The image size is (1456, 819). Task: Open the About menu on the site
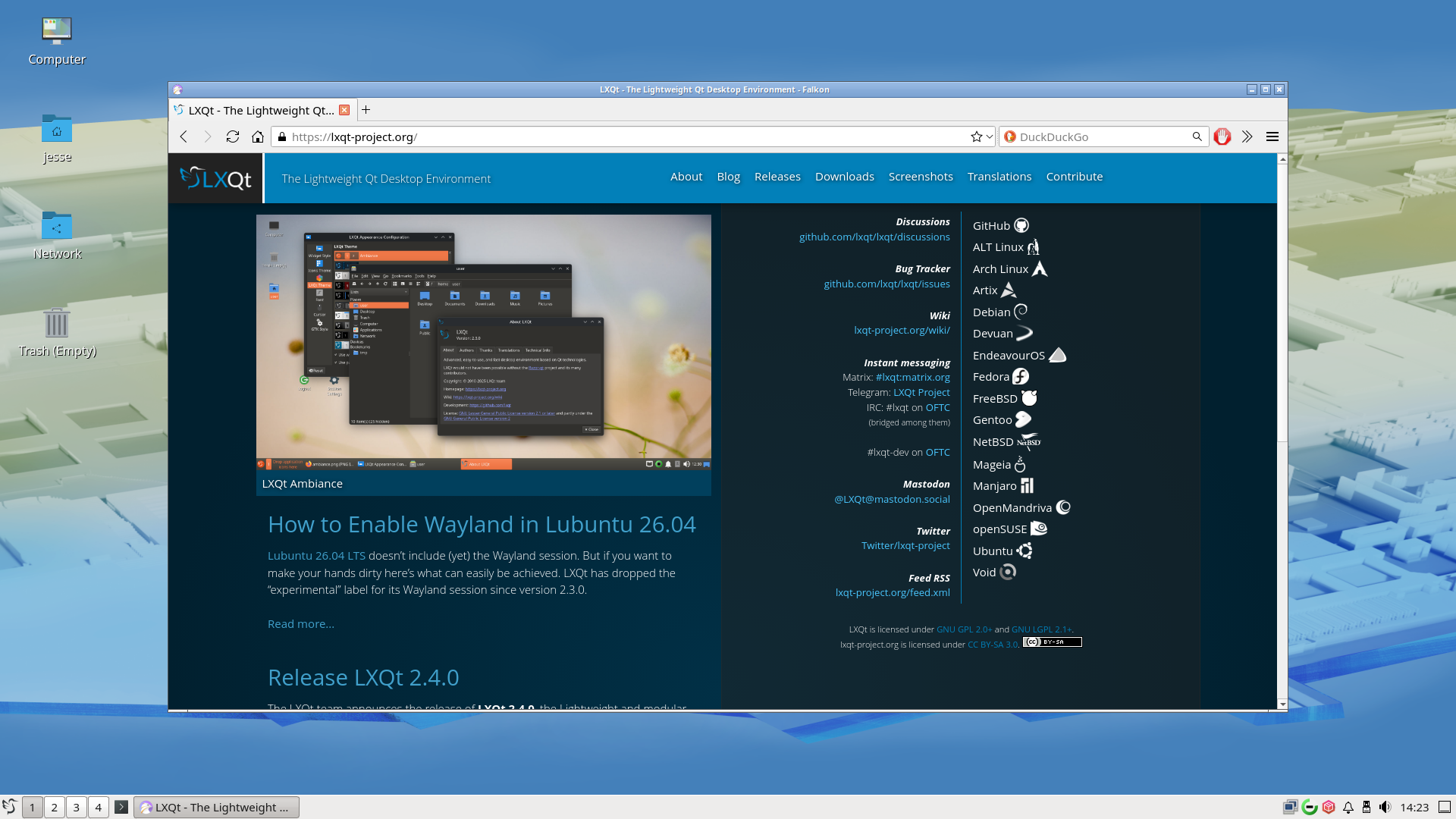[x=686, y=177]
